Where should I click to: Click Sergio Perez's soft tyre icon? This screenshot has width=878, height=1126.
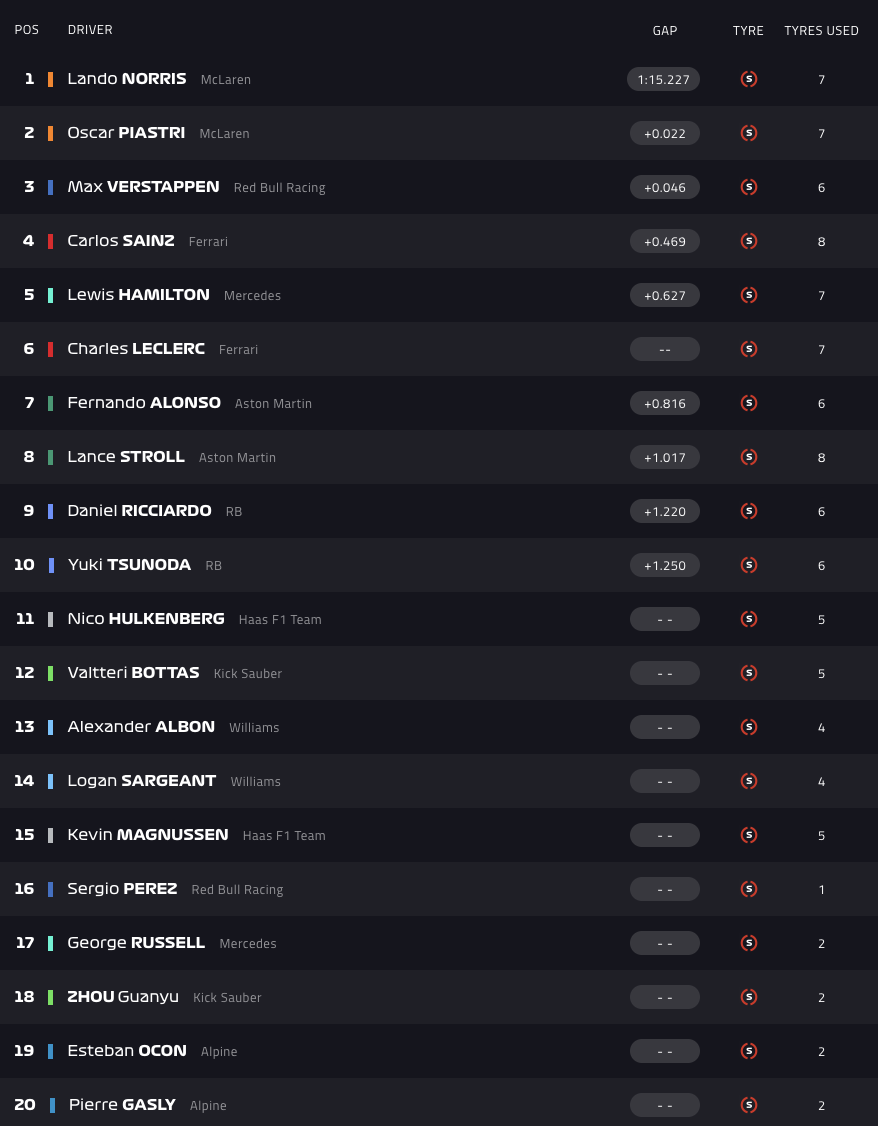tap(748, 889)
